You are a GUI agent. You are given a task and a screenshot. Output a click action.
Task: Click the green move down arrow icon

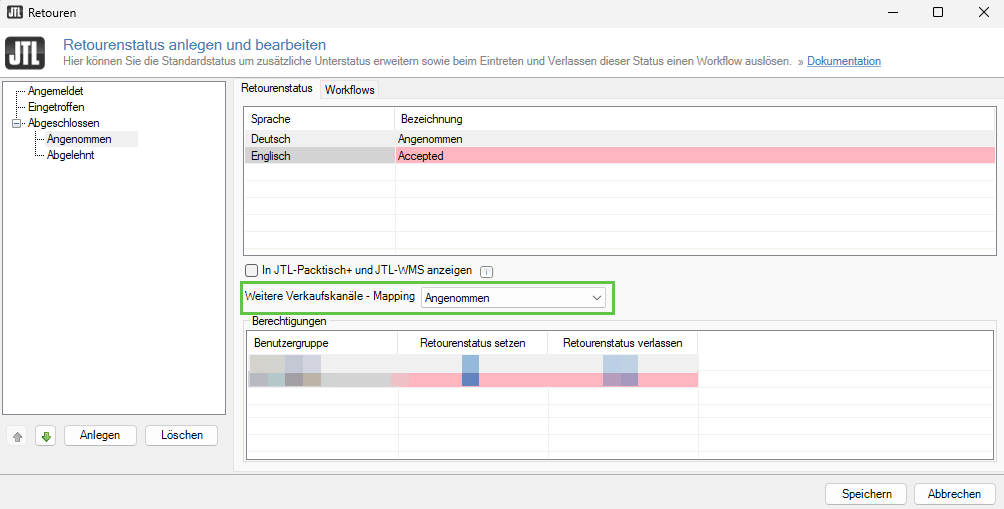coord(45,436)
